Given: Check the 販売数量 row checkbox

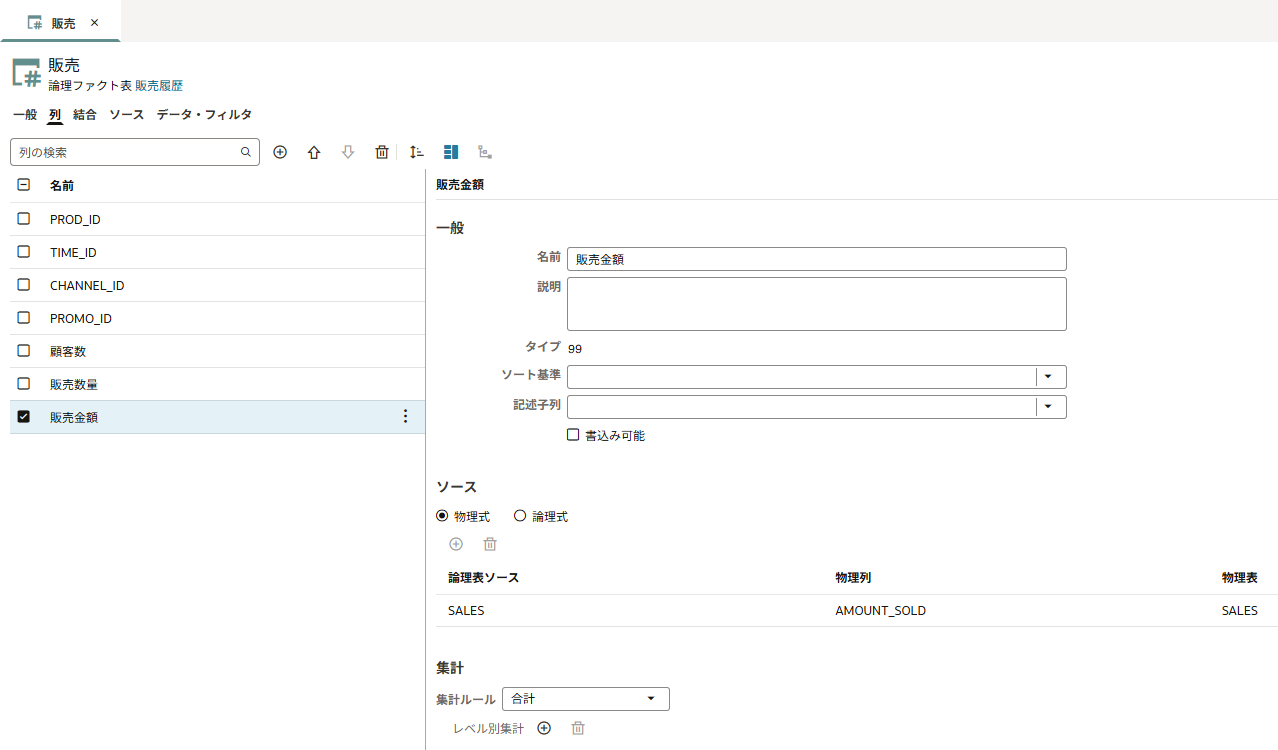Looking at the screenshot, I should pyautogui.click(x=24, y=383).
